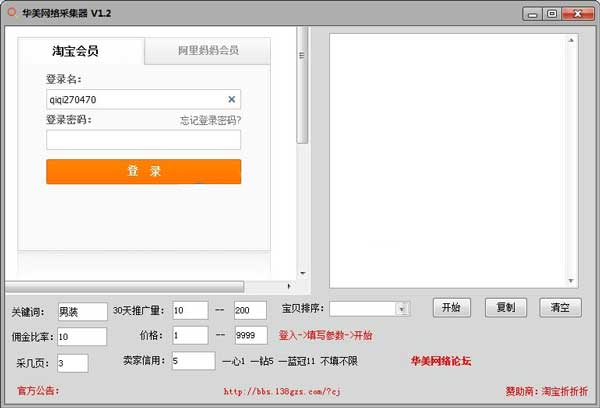Click the 佣金比率 input field
This screenshot has width=600, height=408.
[82, 337]
